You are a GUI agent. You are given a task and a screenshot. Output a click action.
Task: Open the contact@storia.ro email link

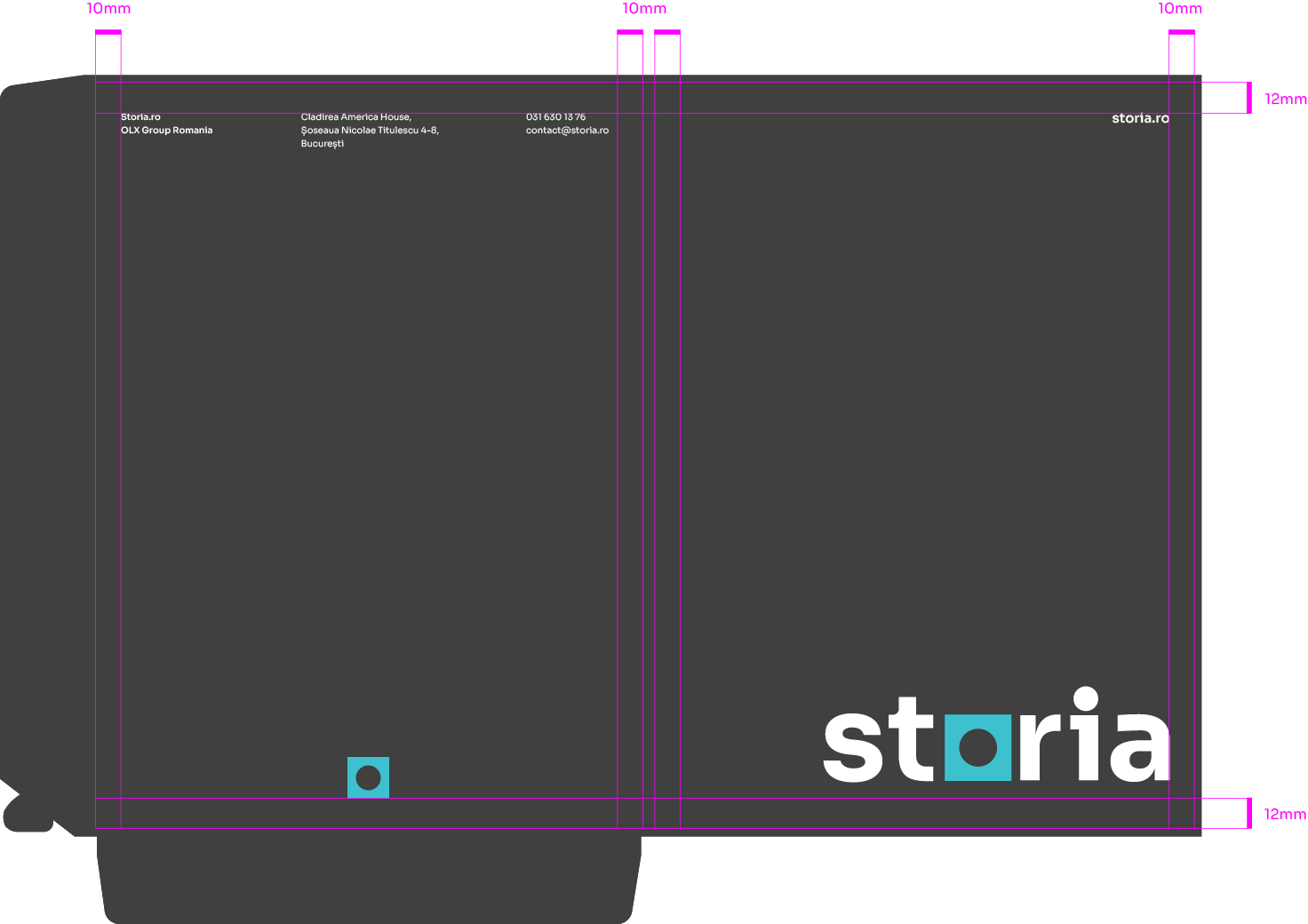[567, 131]
